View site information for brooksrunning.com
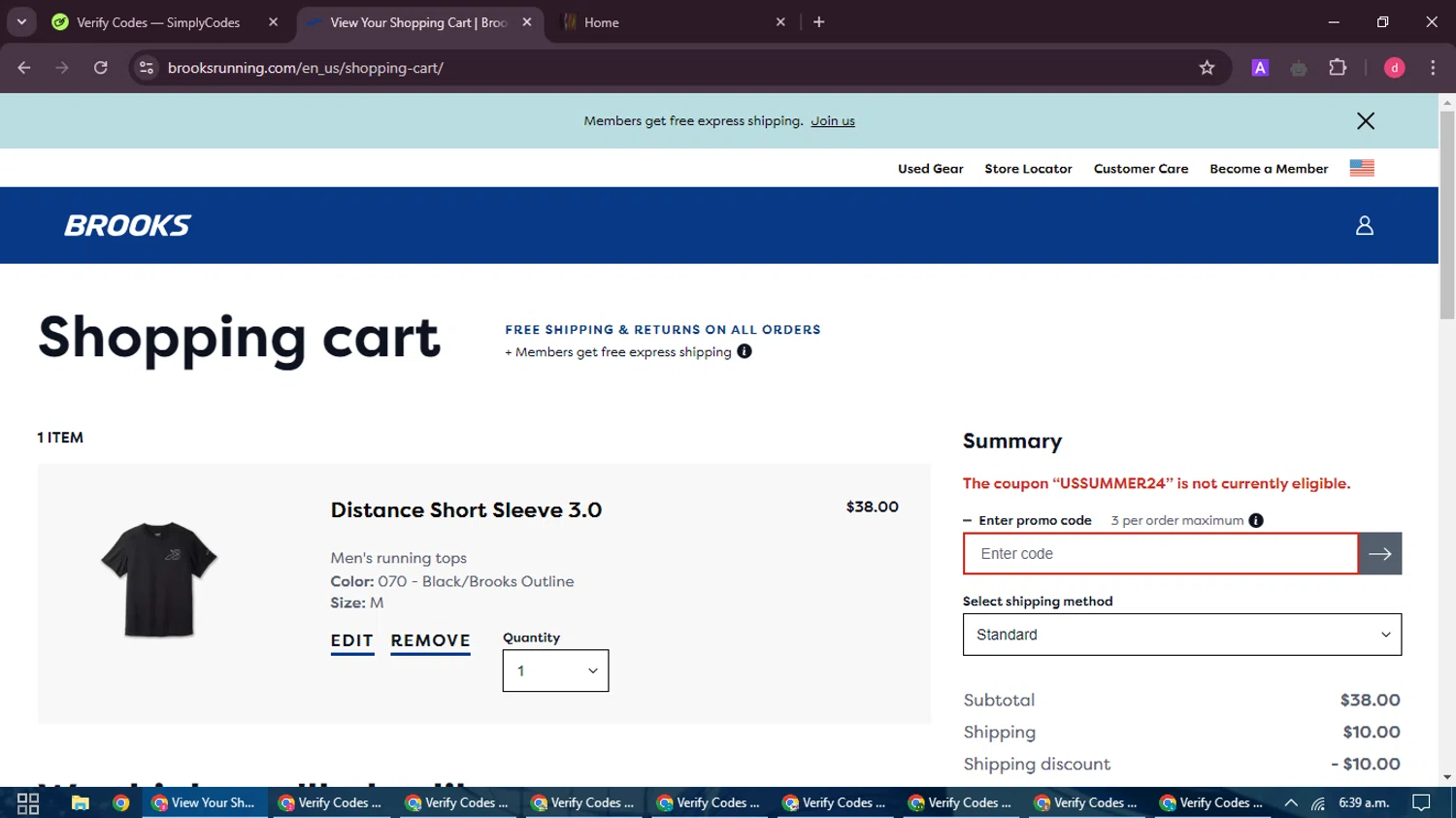Viewport: 1456px width, 818px height. [147, 68]
